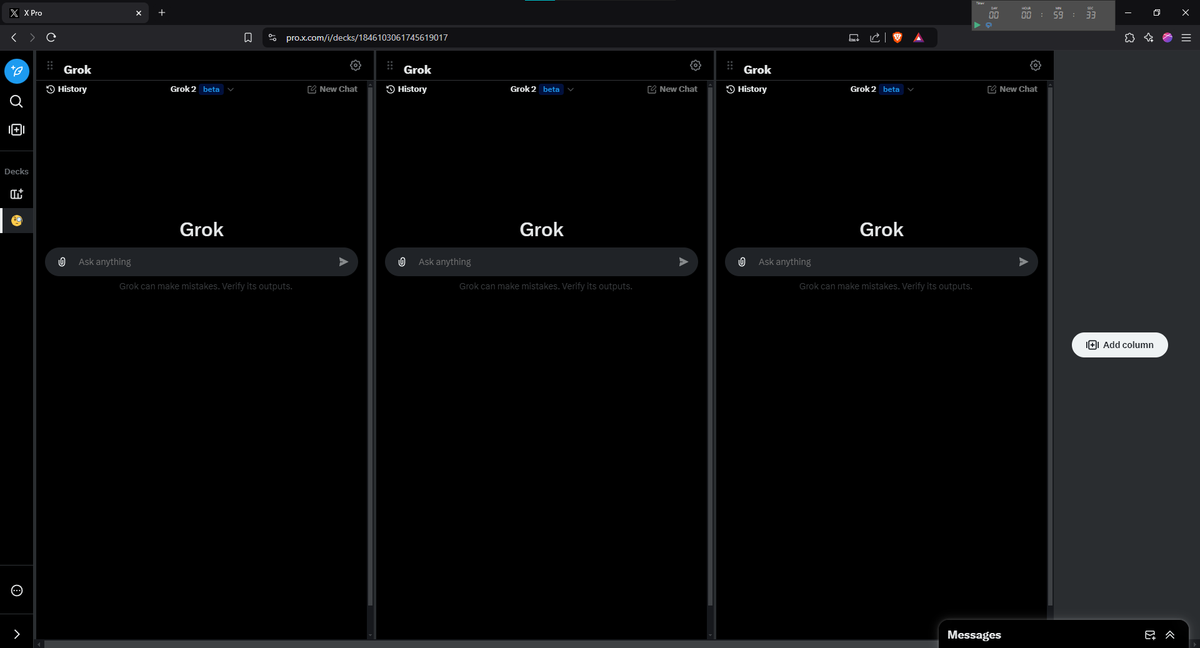The width and height of the screenshot is (1200, 648).
Task: Start a New Chat in right Grok column
Action: pos(1012,89)
